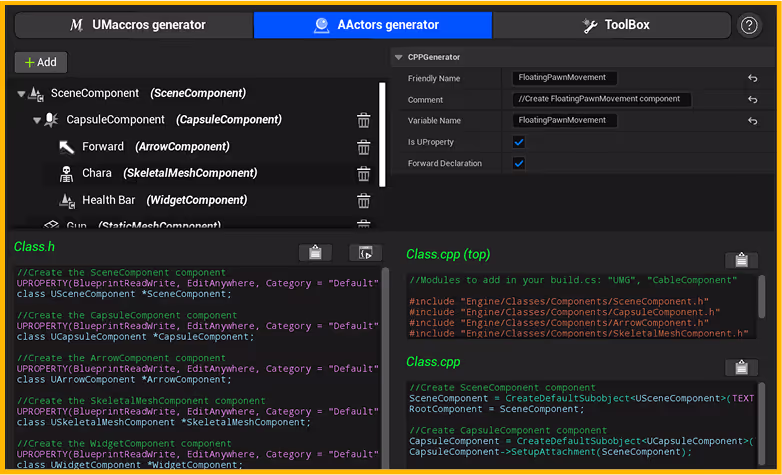
Task: Open the help question mark button
Action: tap(749, 25)
